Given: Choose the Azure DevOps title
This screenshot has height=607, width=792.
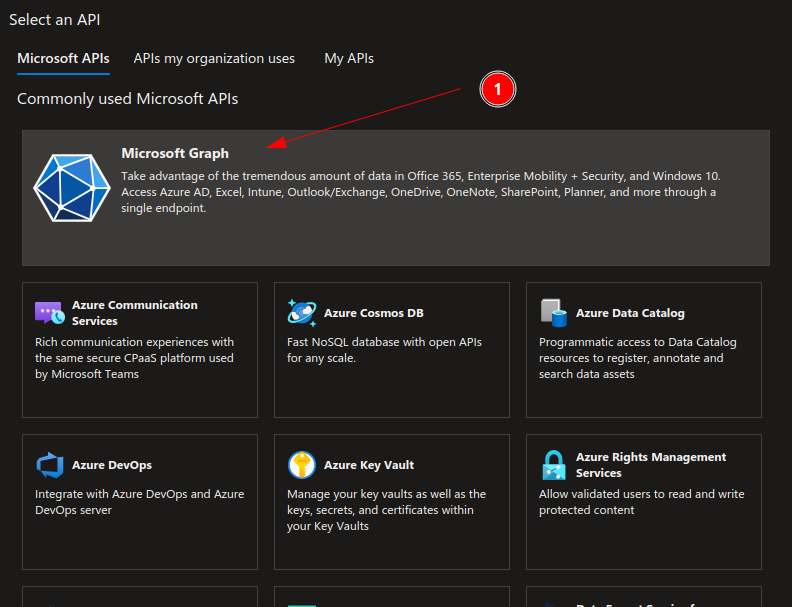Looking at the screenshot, I should point(112,465).
